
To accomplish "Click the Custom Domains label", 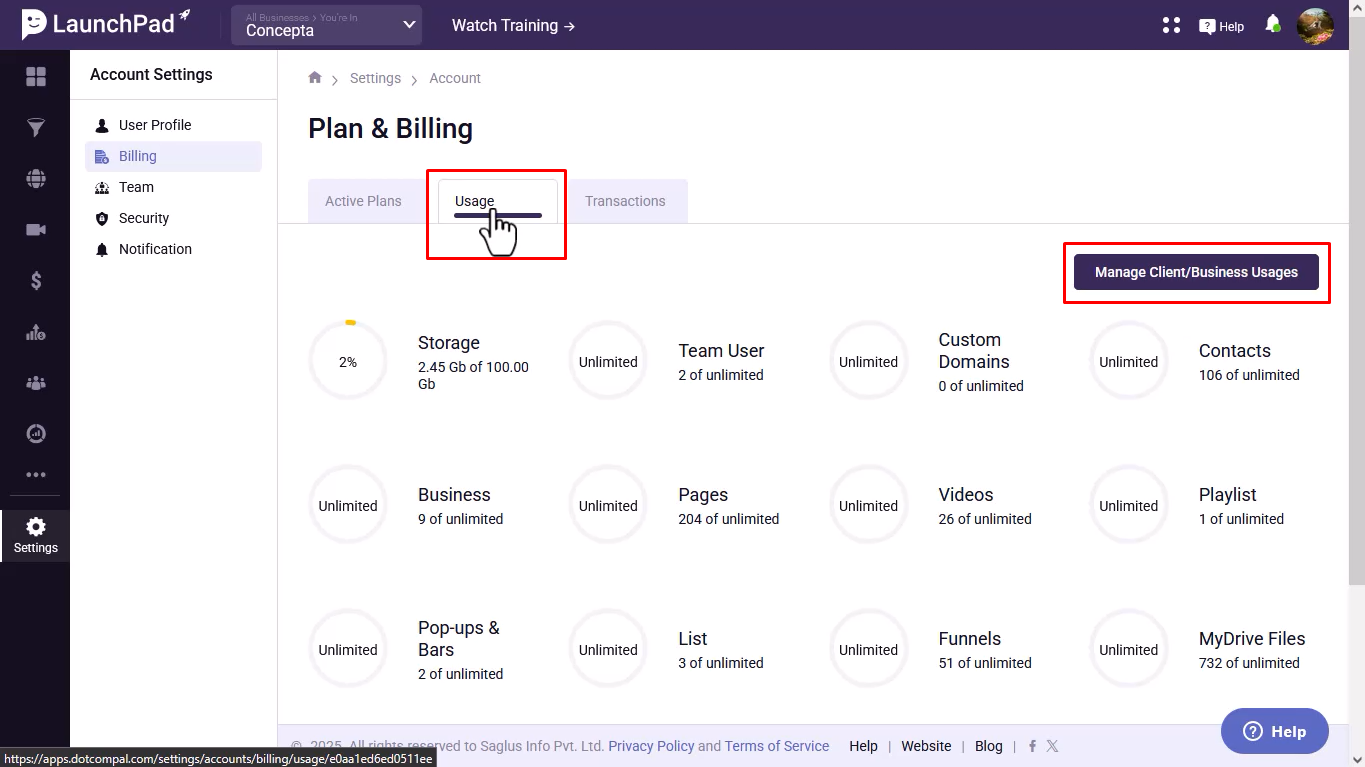I will (x=974, y=351).
